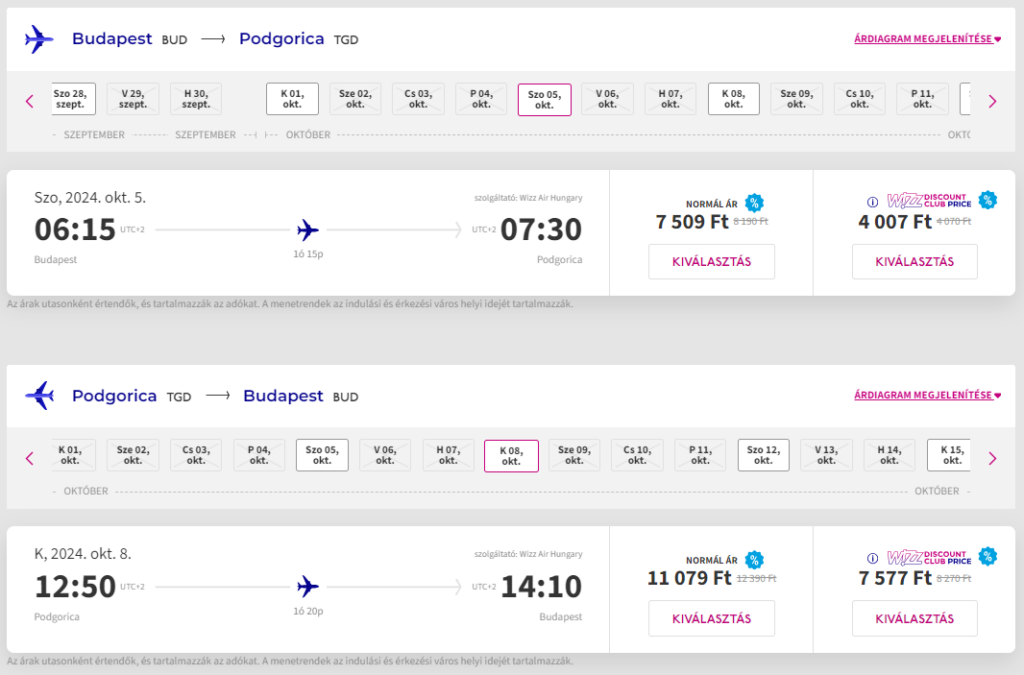The width and height of the screenshot is (1024, 675).
Task: Click the outbound flight airplane icon beside Budapest
Action: pos(39,39)
